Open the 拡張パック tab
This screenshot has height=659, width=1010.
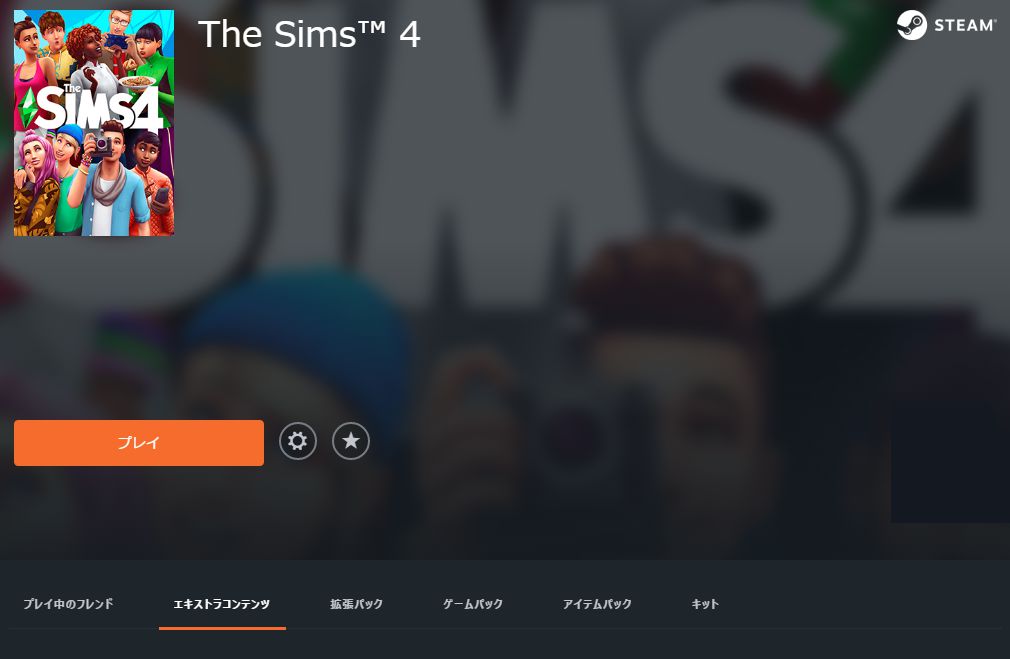[x=356, y=604]
